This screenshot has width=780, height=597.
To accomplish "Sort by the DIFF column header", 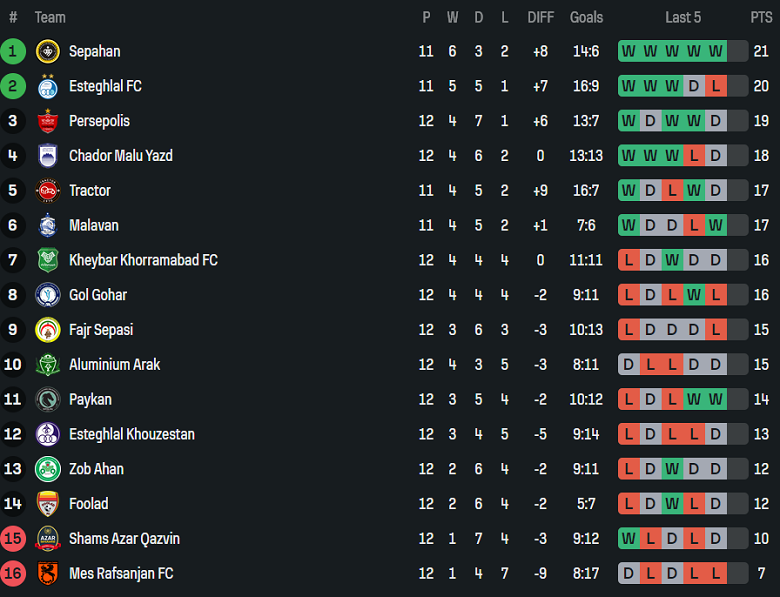I will point(540,17).
